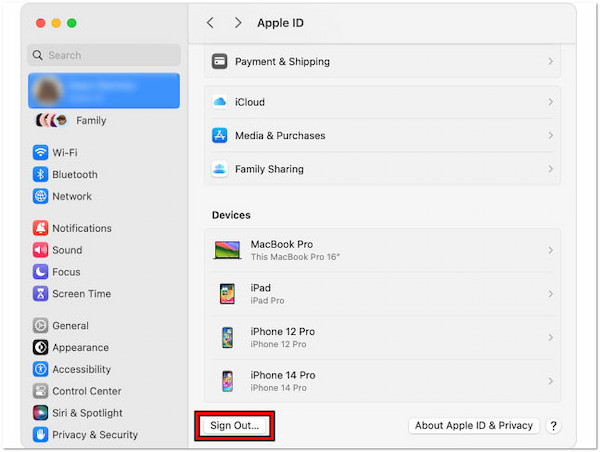The image size is (600, 452).
Task: Expand iCloud row chevron
Action: tap(551, 102)
